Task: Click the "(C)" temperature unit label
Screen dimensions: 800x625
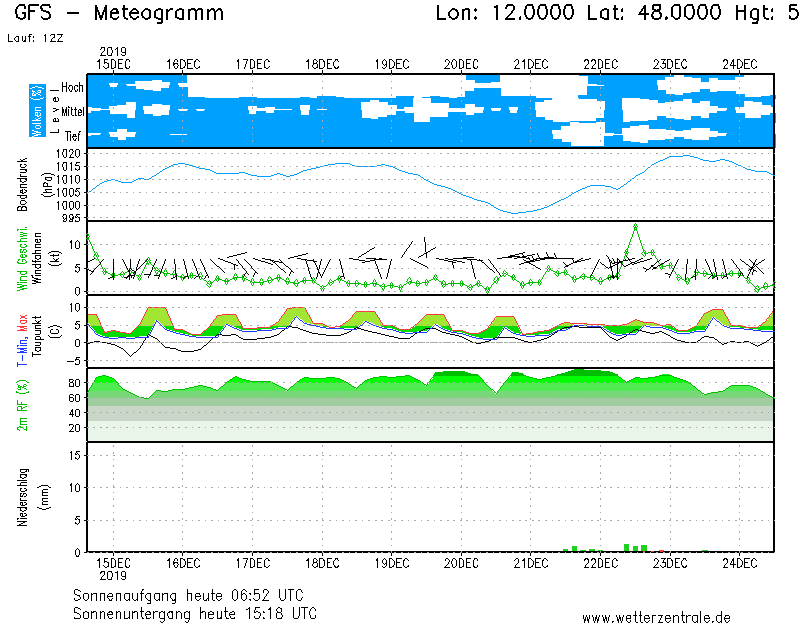Action: pos(56,332)
